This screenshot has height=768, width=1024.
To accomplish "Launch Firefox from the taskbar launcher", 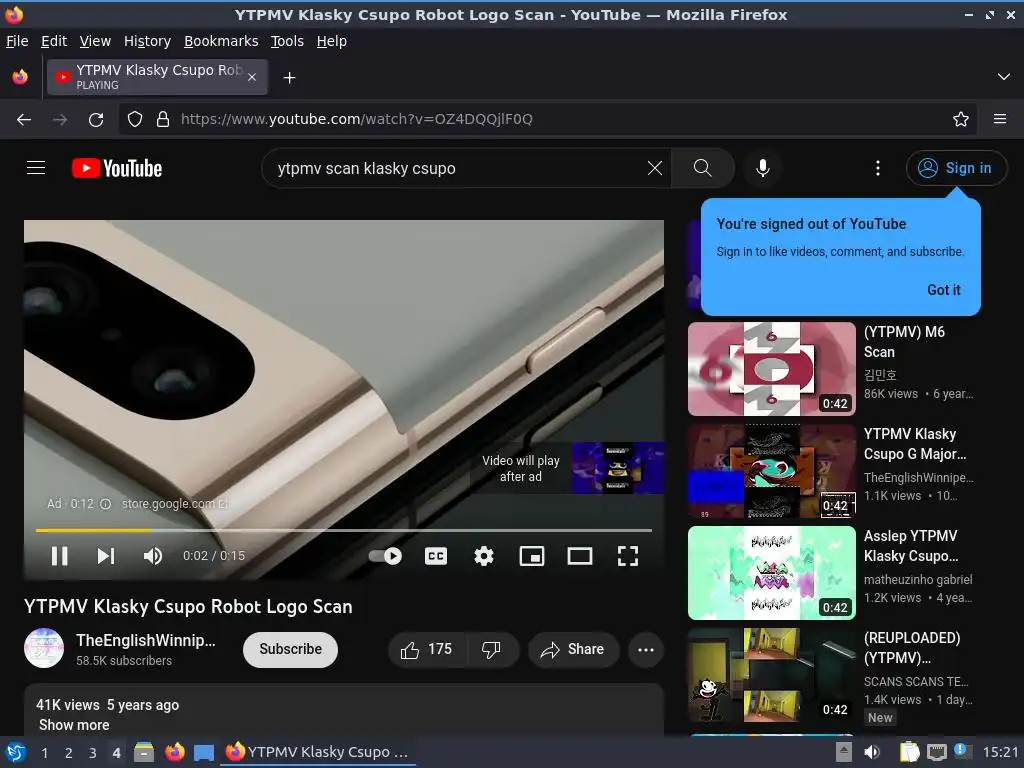I will pyautogui.click(x=174, y=752).
